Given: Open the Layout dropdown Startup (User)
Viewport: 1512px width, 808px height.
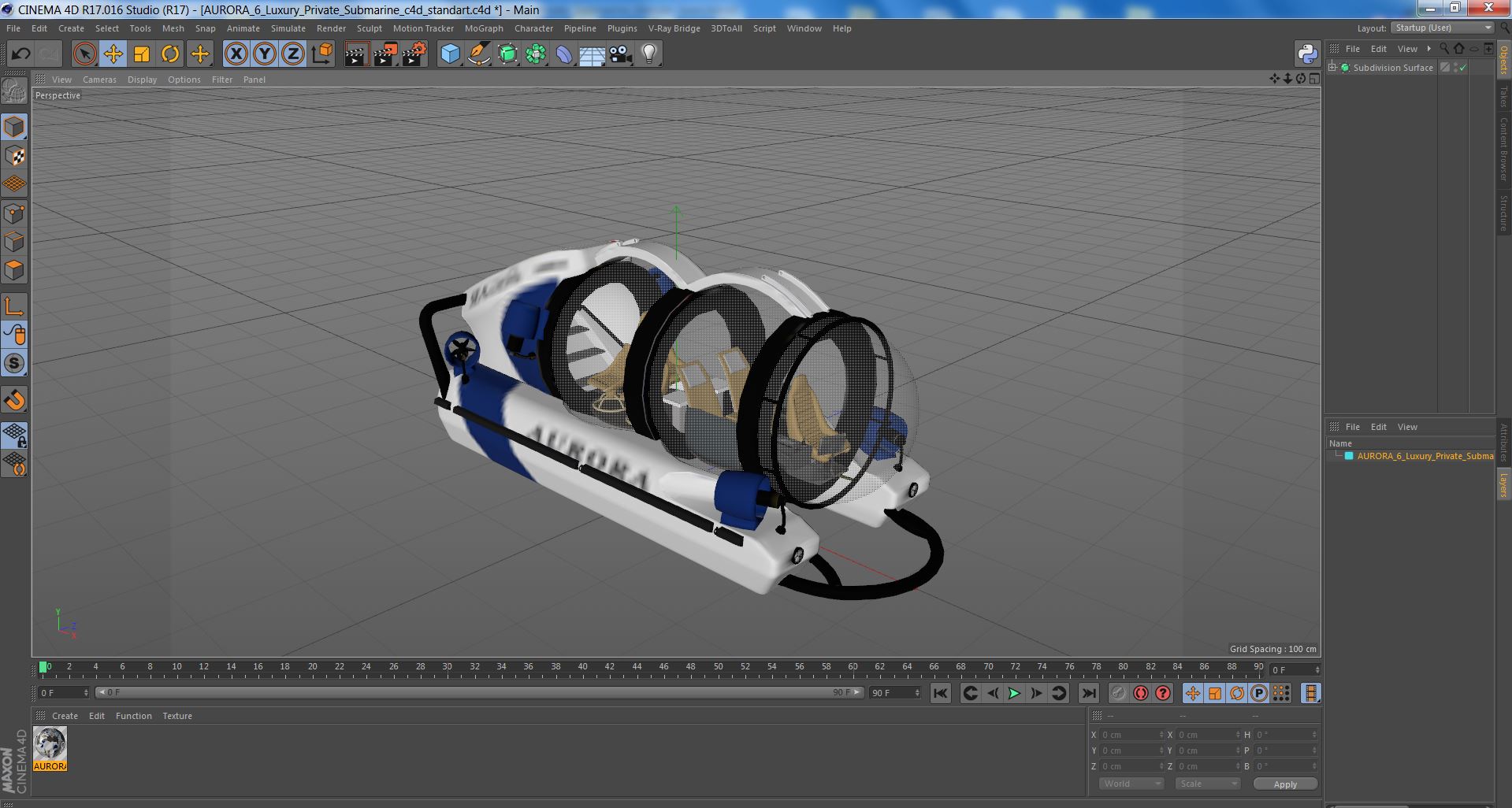Looking at the screenshot, I should [1442, 28].
